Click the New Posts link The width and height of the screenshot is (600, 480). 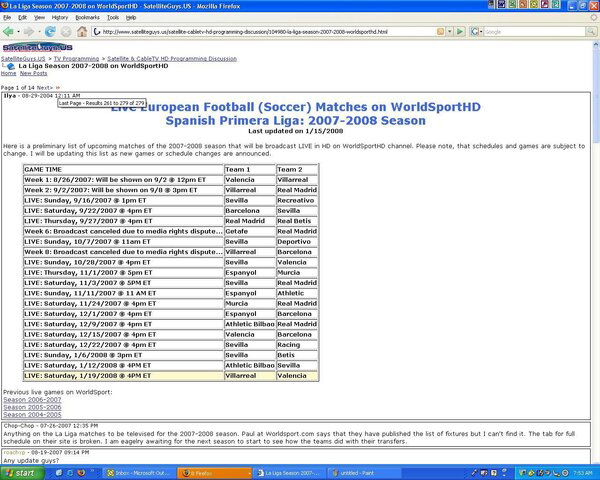[x=33, y=73]
